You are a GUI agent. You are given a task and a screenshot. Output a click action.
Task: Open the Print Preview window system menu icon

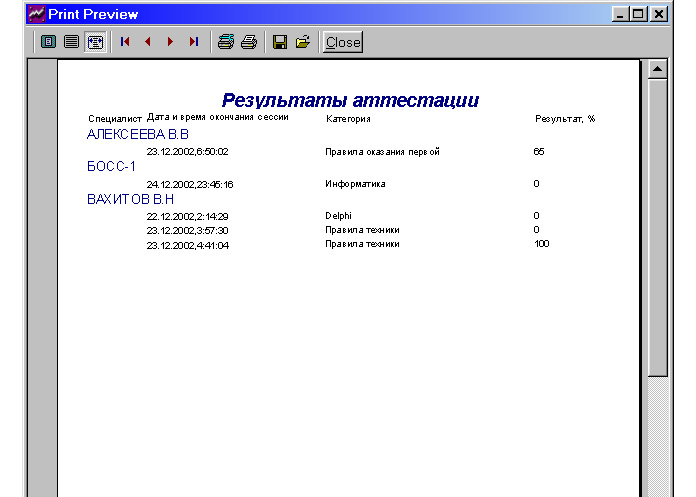coord(36,14)
